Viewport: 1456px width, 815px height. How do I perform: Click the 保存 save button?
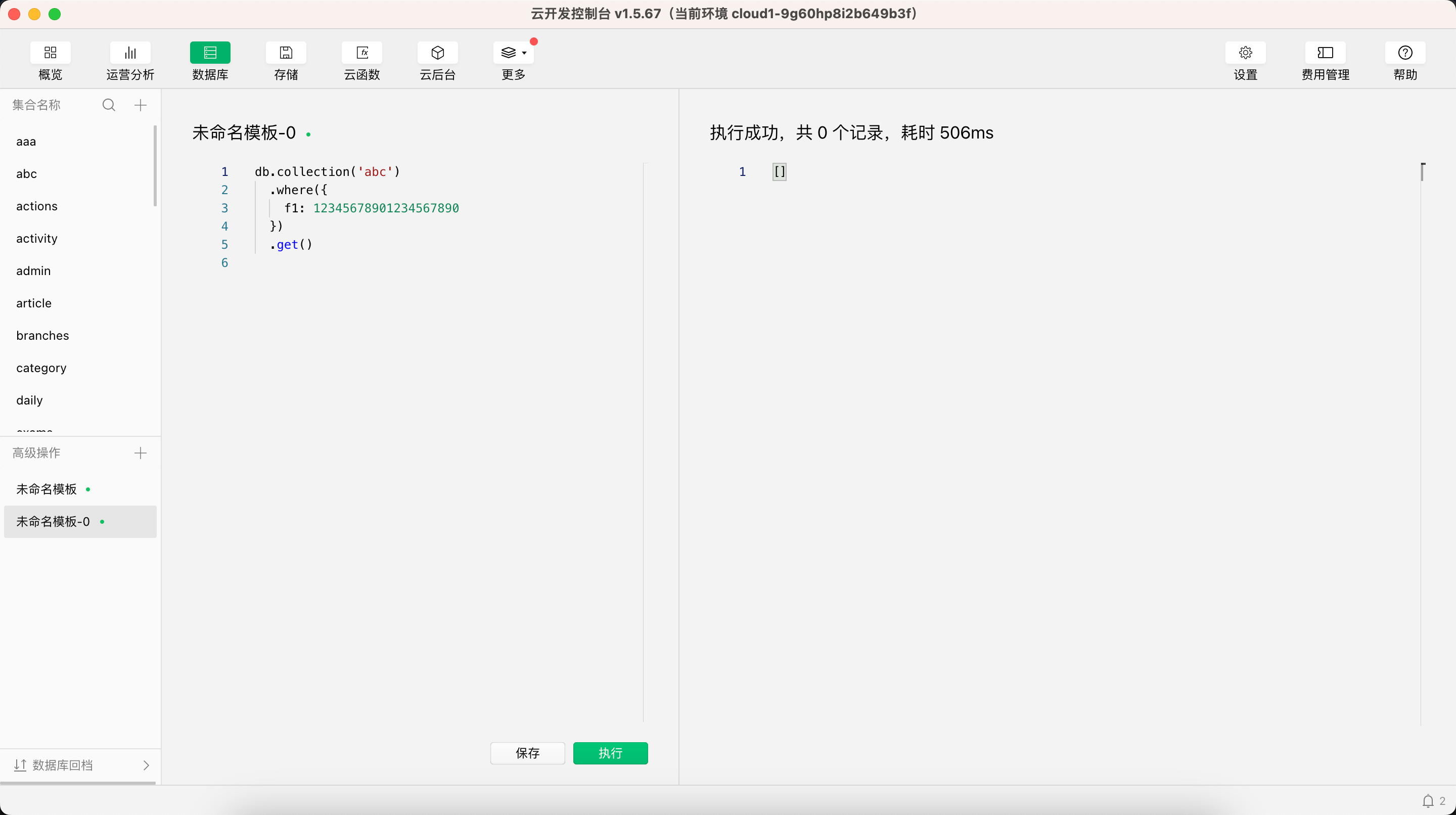527,753
